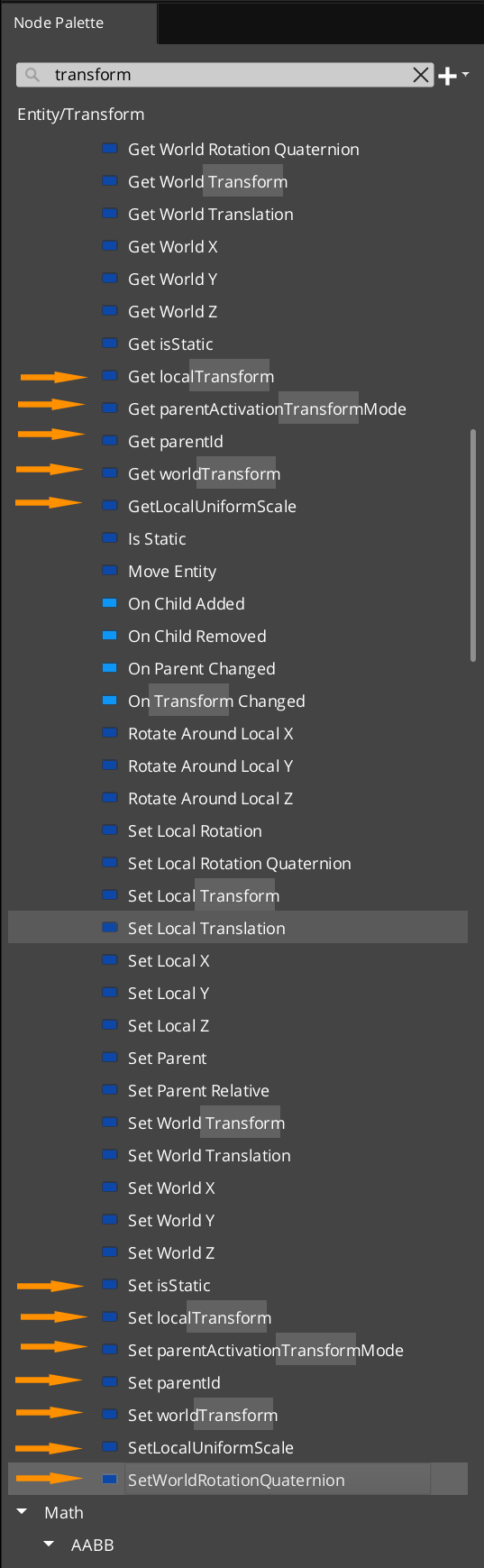The image size is (484, 1568).
Task: Click the light blue icon beside On Parent Changed
Action: tap(110, 668)
